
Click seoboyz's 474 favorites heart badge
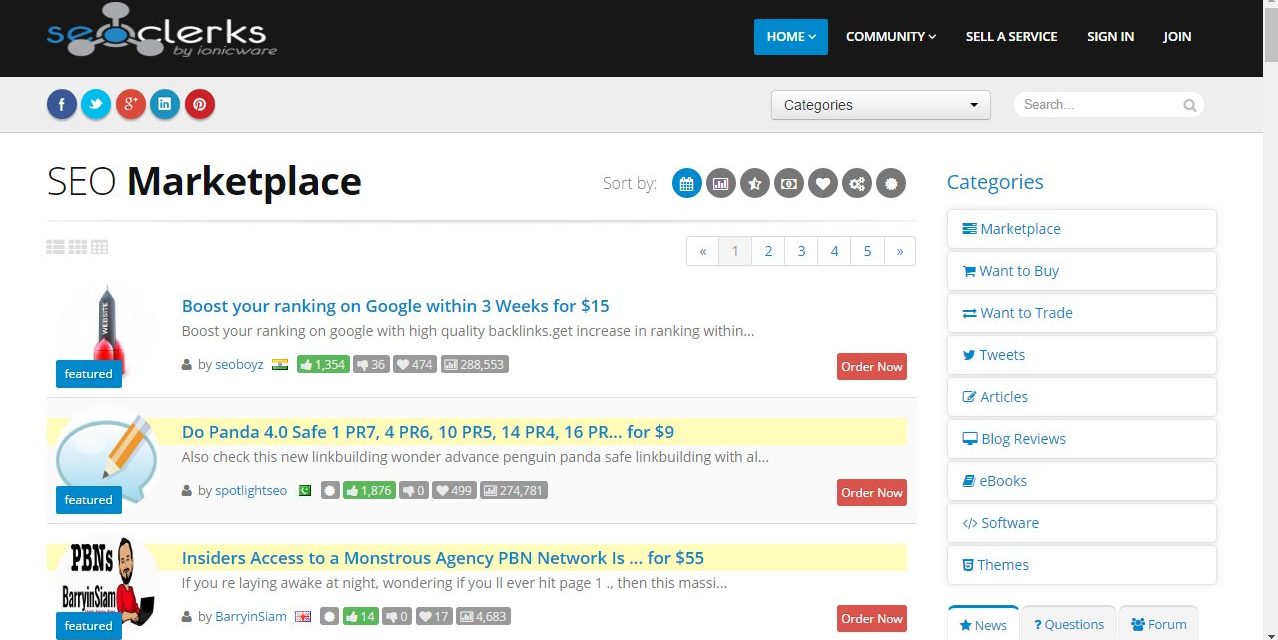[415, 365]
